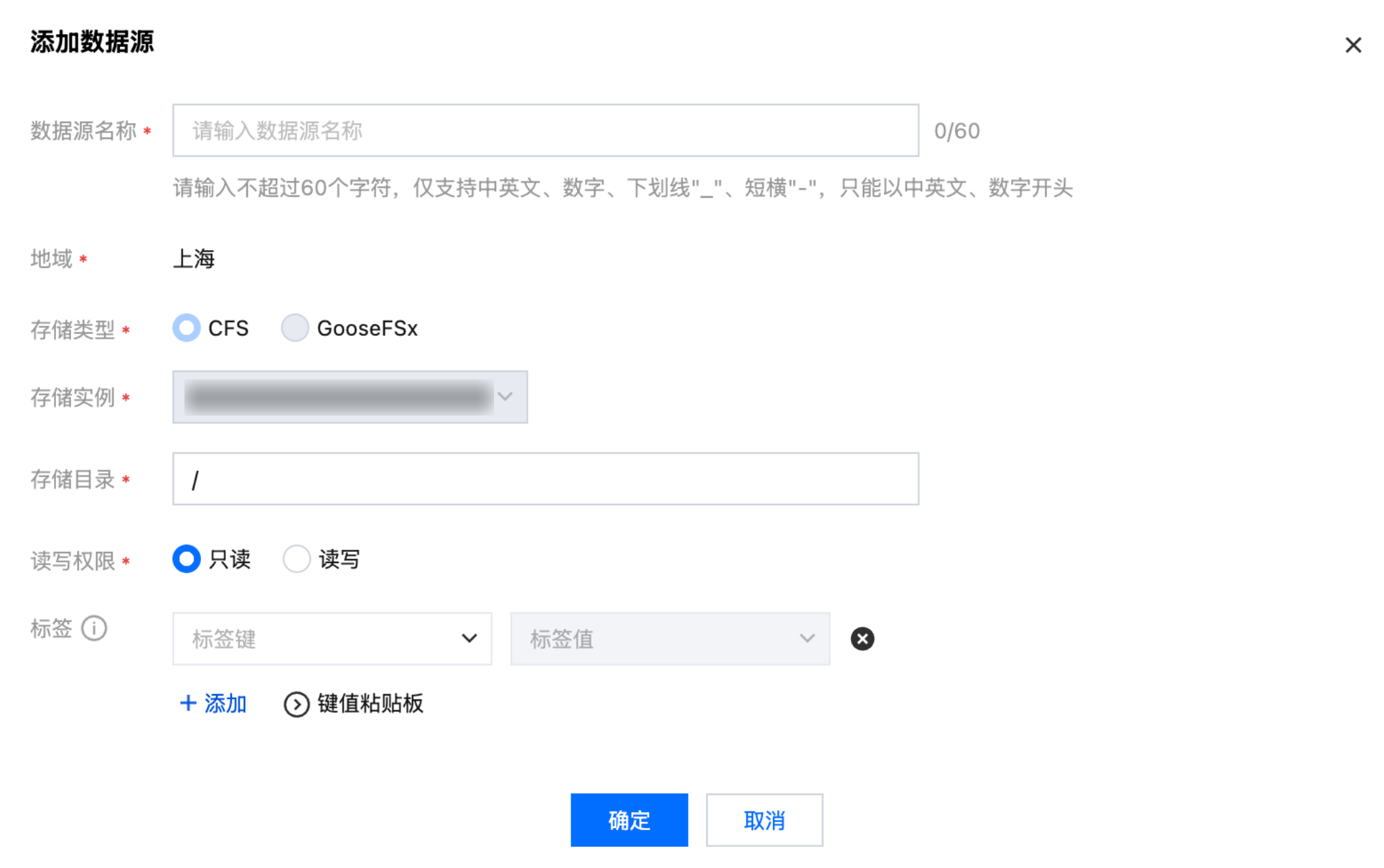Select the GooseFSx storage type
This screenshot has height=868, width=1384.
tap(294, 327)
